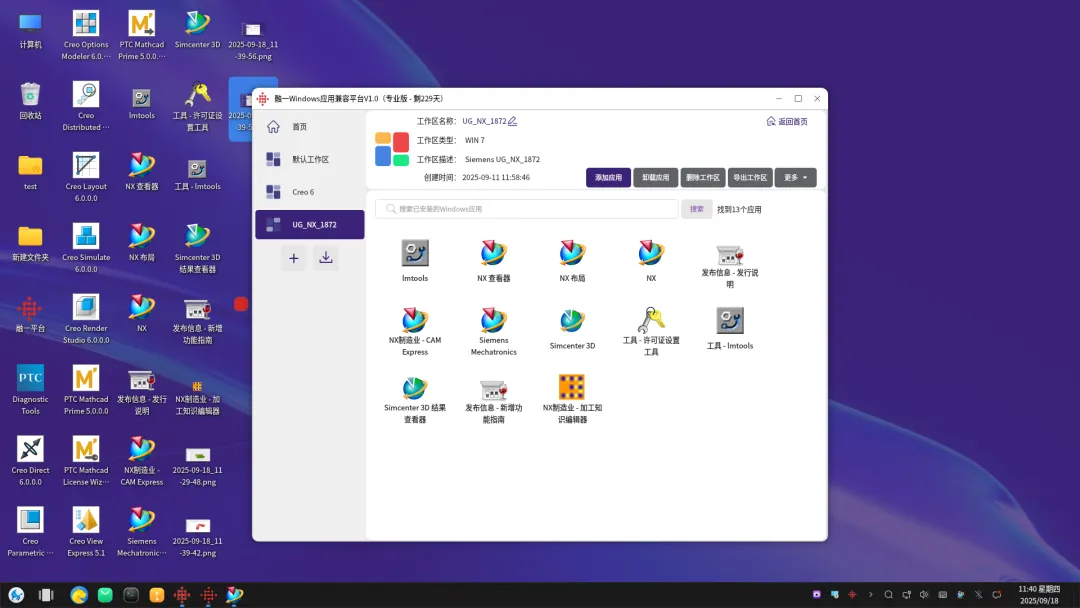1080x608 pixels.
Task: Launch Simcenter 3D from the workspace grid
Action: (x=572, y=330)
